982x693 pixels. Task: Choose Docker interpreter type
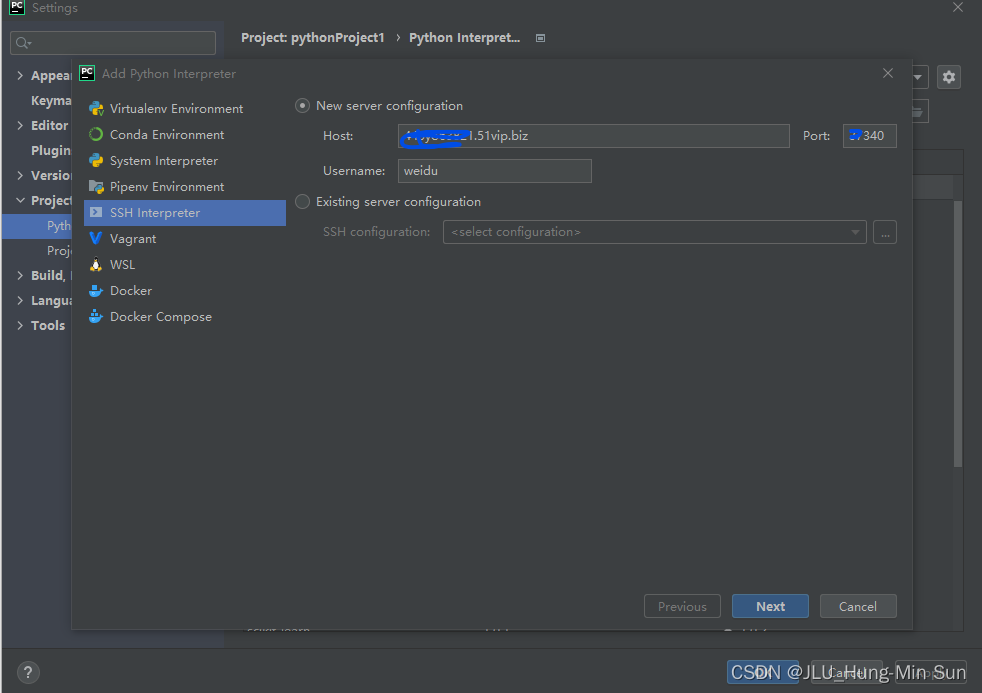[185, 290]
